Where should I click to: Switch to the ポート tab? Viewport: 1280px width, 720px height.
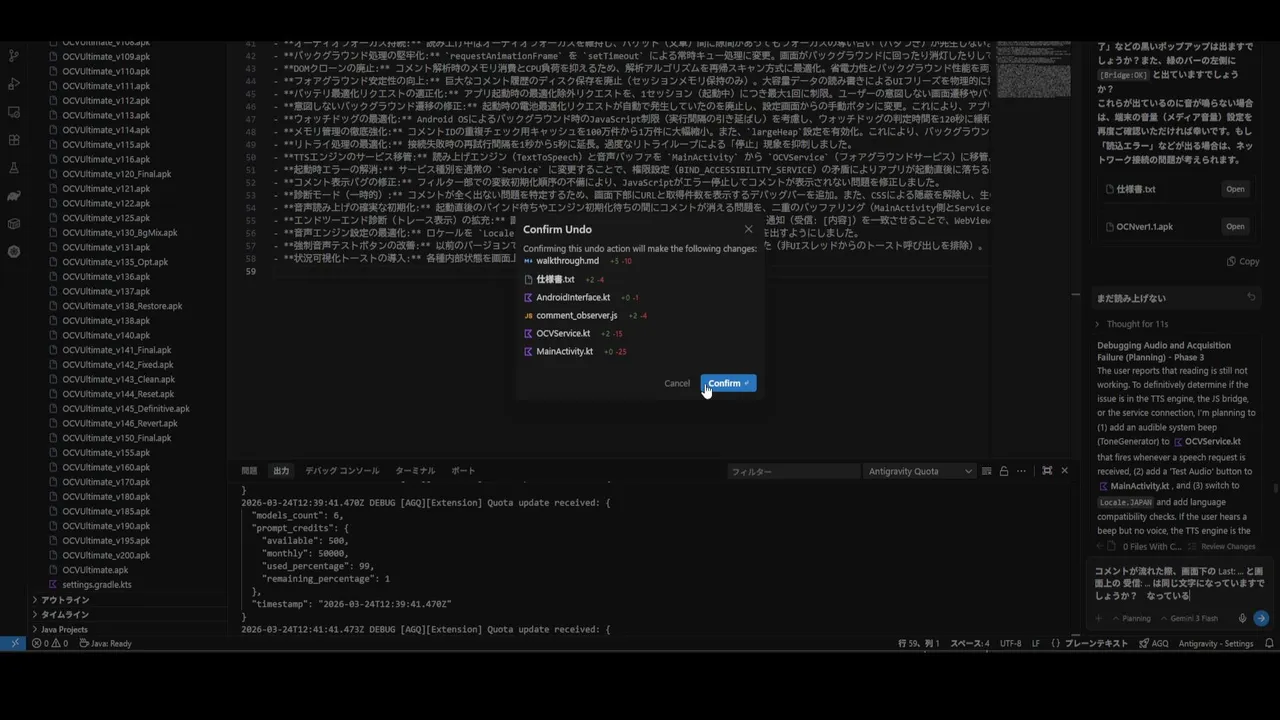coord(463,471)
